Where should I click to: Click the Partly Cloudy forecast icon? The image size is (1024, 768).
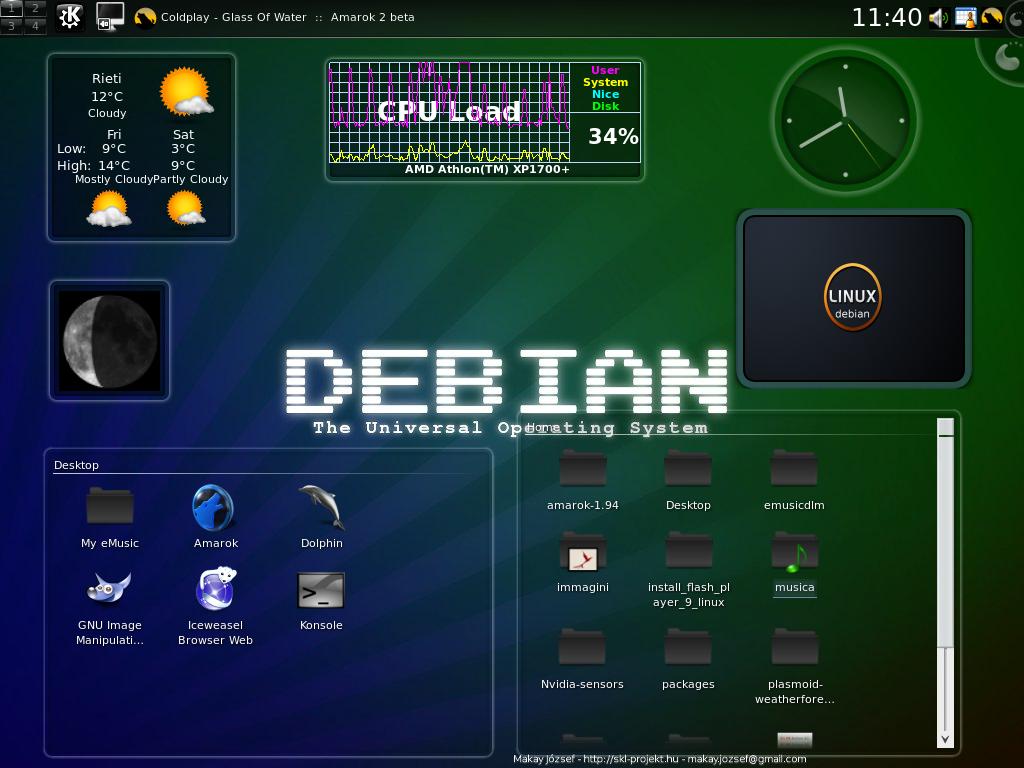click(x=185, y=208)
